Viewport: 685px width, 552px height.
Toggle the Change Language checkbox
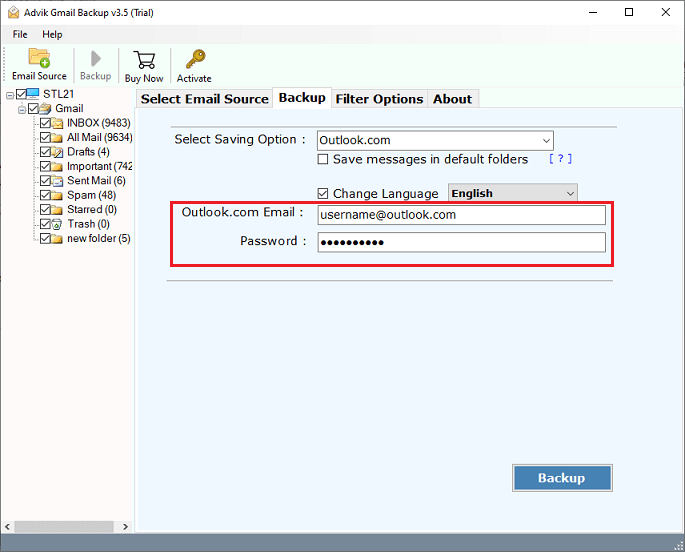click(x=323, y=193)
